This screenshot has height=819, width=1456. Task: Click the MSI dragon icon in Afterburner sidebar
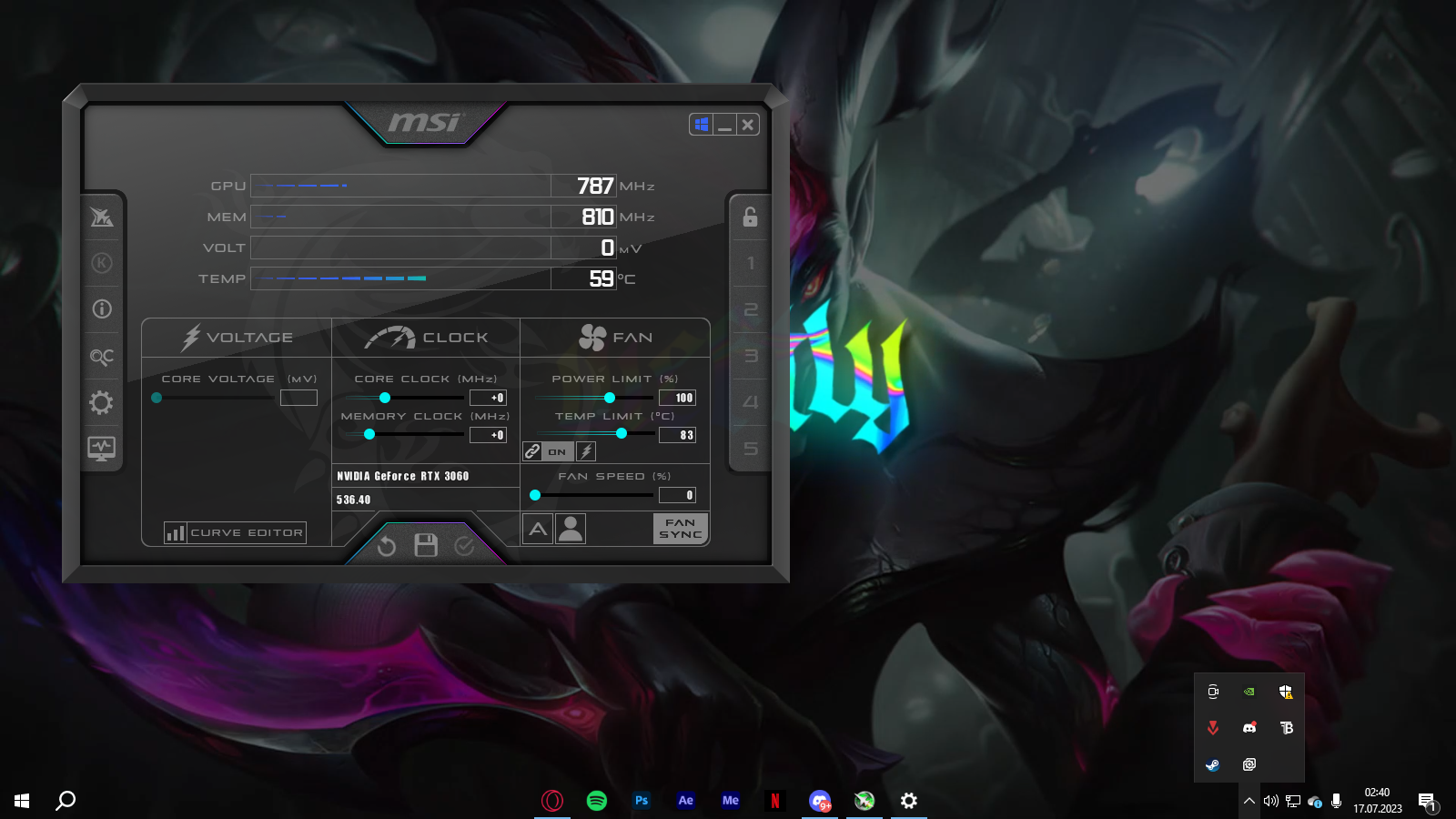(101, 217)
